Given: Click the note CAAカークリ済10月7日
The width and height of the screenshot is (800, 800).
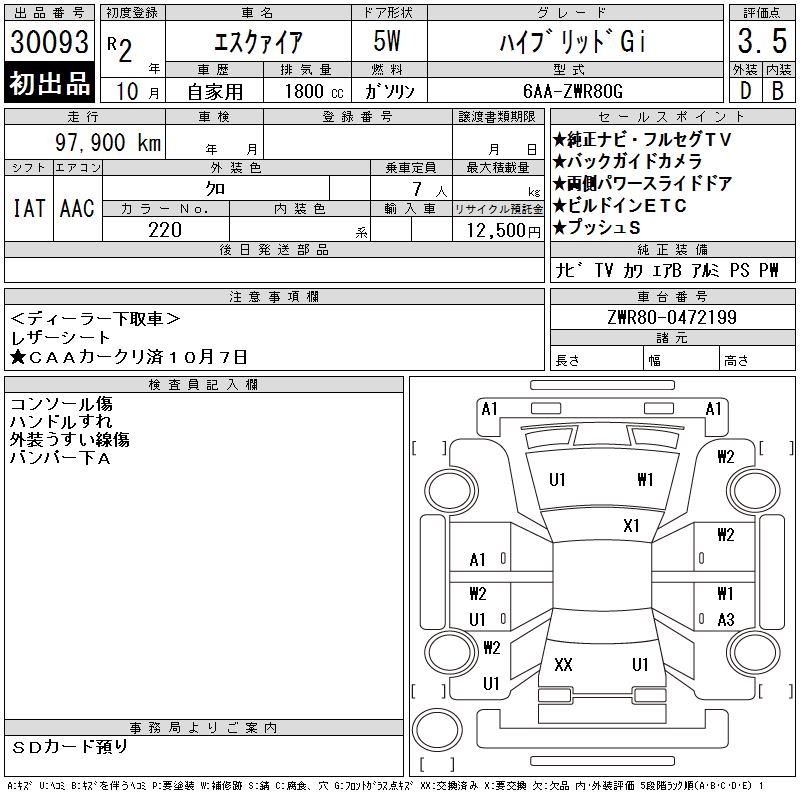Looking at the screenshot, I should [129, 357].
